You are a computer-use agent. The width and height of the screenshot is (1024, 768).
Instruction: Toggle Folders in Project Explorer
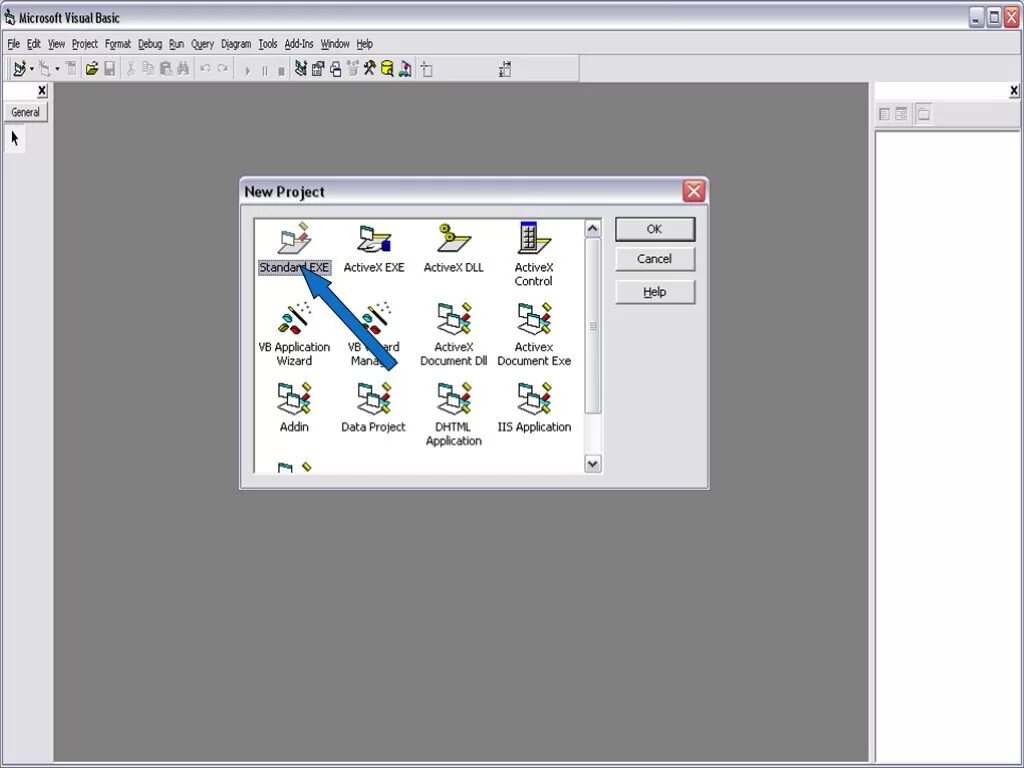(923, 114)
